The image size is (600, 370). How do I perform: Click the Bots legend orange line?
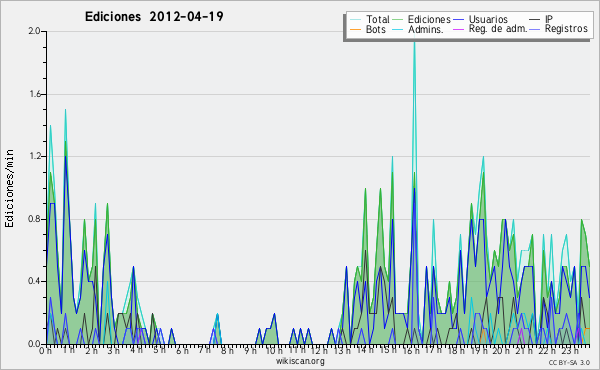pyautogui.click(x=355, y=29)
